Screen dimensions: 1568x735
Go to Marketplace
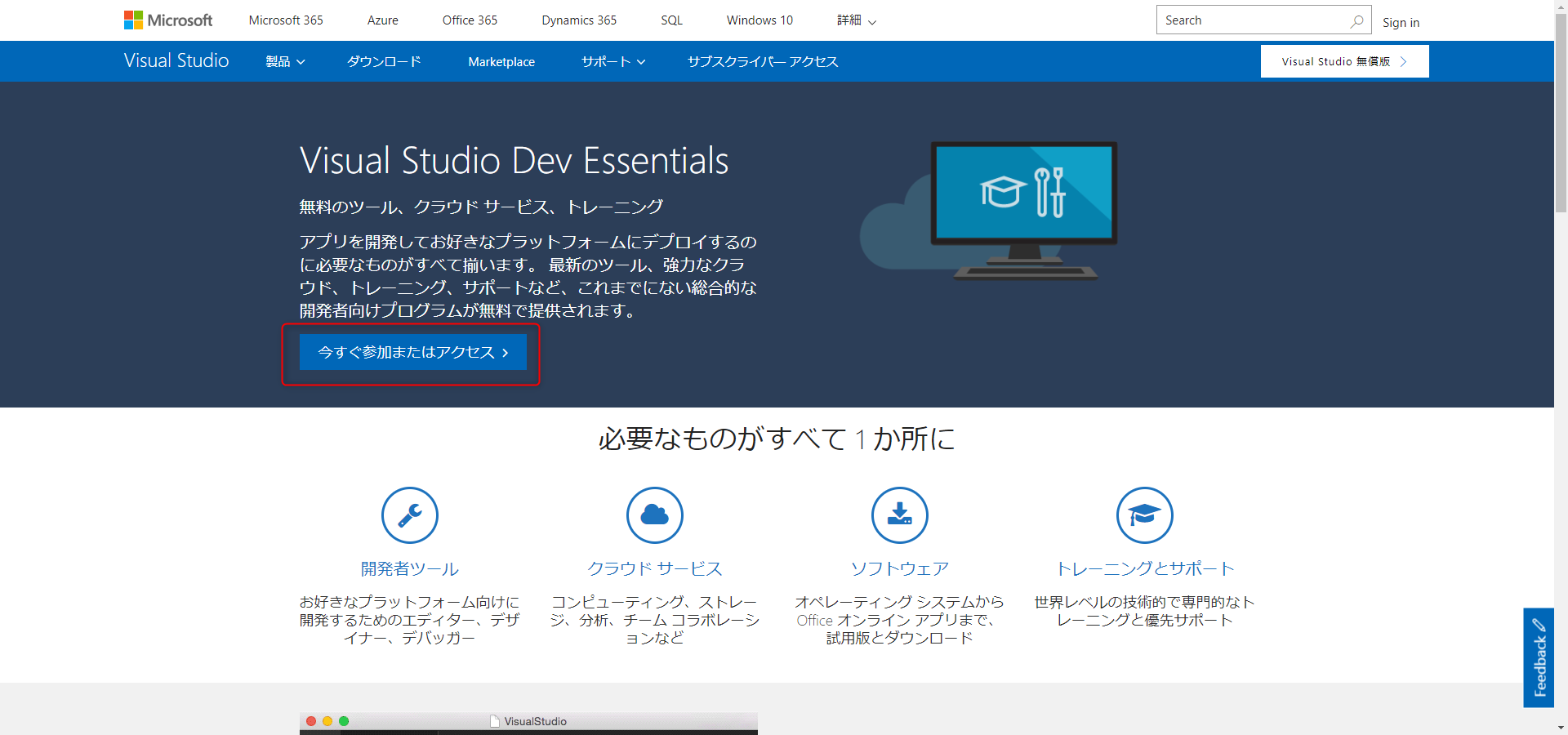tap(501, 61)
